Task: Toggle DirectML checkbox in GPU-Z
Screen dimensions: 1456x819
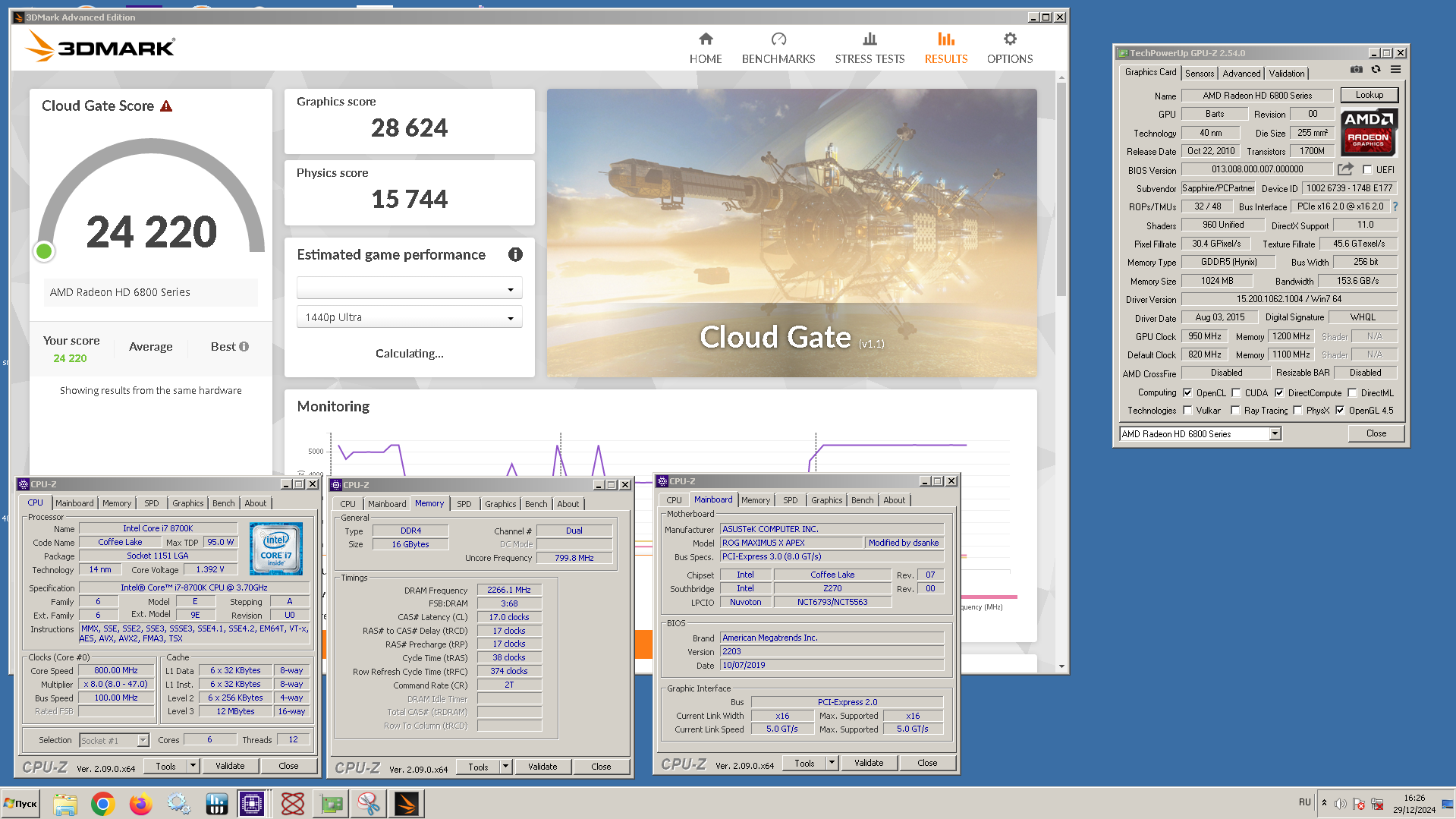Action: click(x=1352, y=393)
